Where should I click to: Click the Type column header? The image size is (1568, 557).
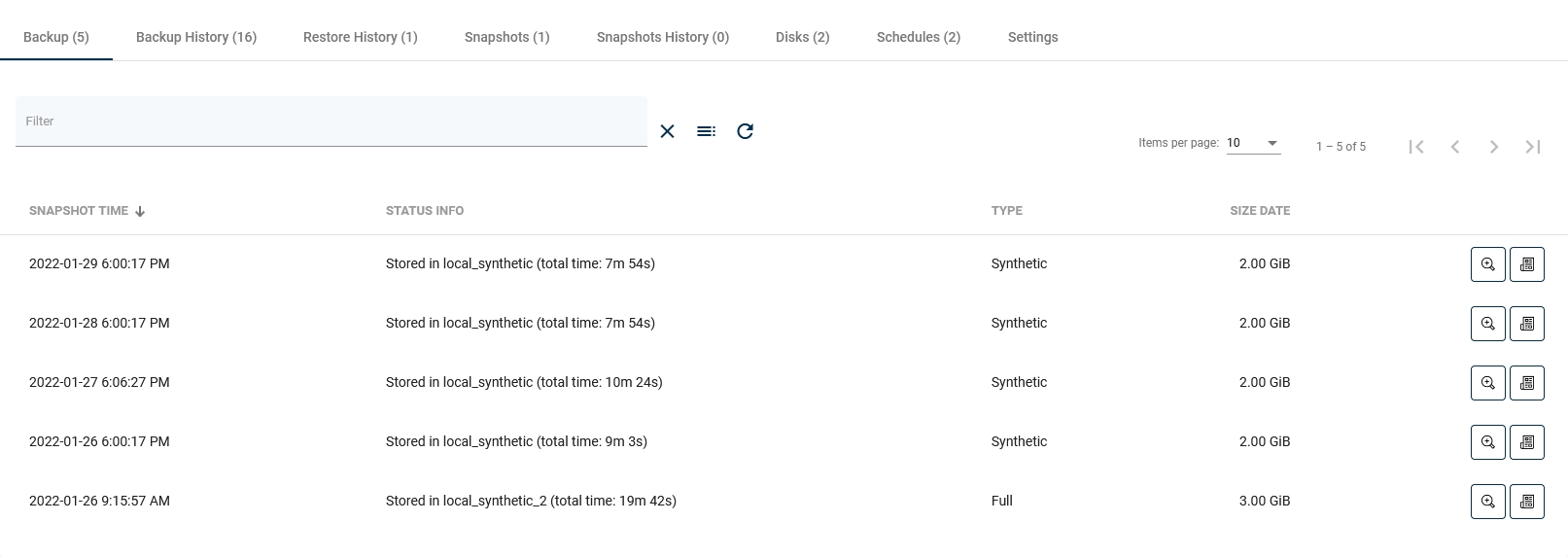[x=1006, y=211]
